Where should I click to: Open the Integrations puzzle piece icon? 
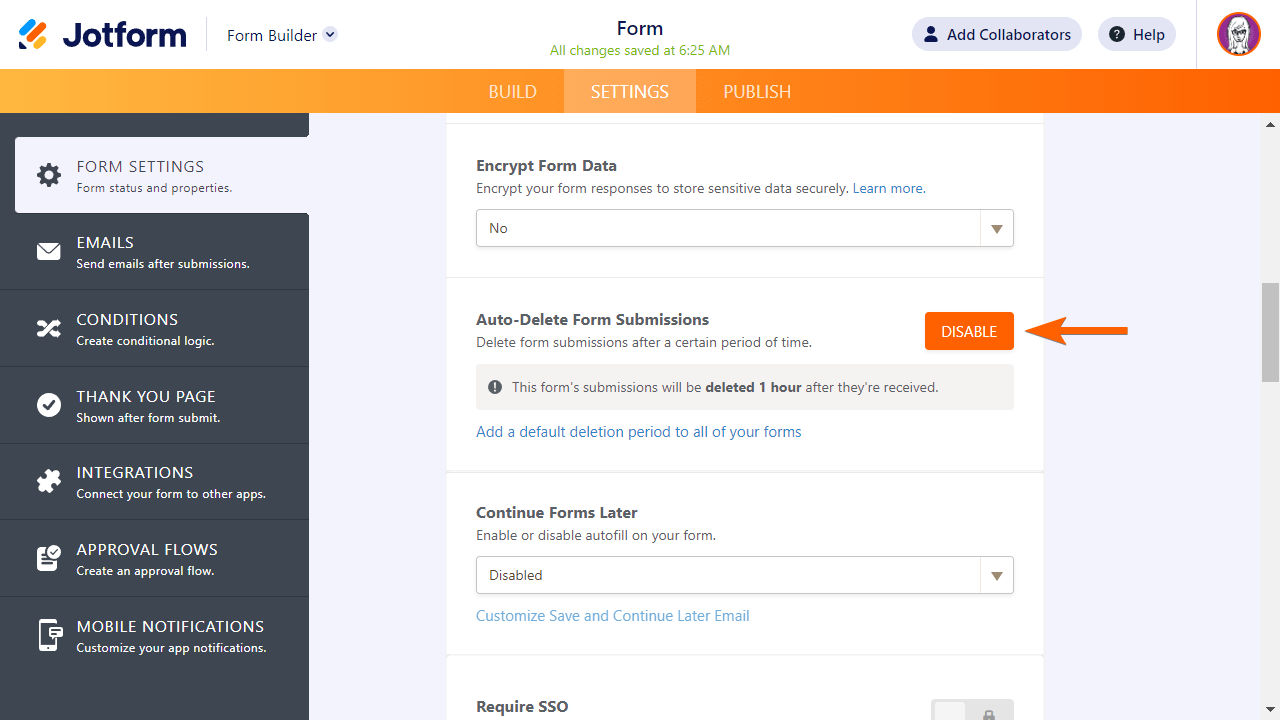click(x=48, y=482)
